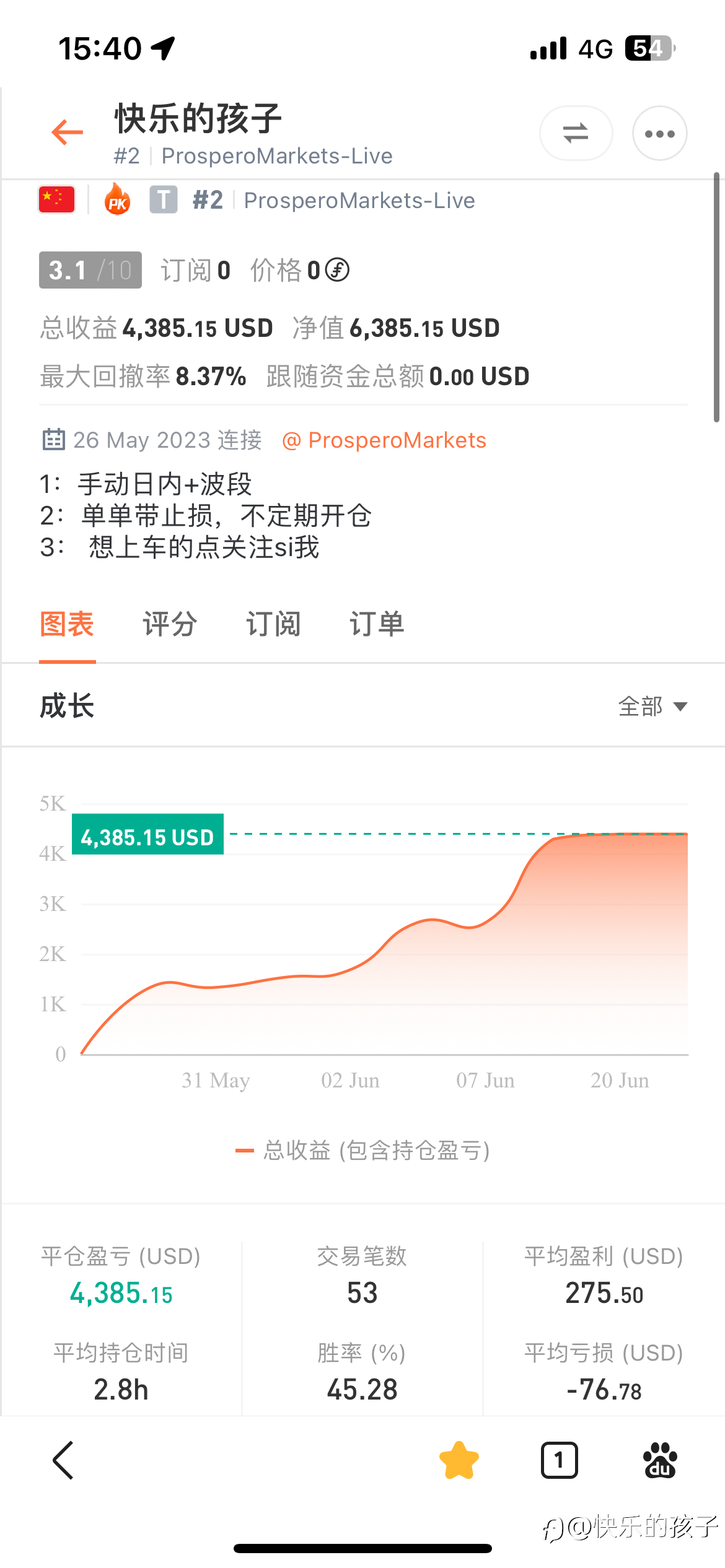Click the page scrollbar on right edge

tap(716, 297)
